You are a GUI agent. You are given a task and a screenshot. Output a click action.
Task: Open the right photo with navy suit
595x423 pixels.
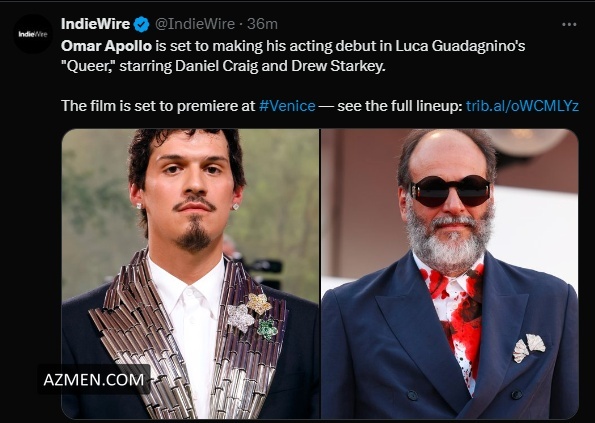click(x=450, y=274)
